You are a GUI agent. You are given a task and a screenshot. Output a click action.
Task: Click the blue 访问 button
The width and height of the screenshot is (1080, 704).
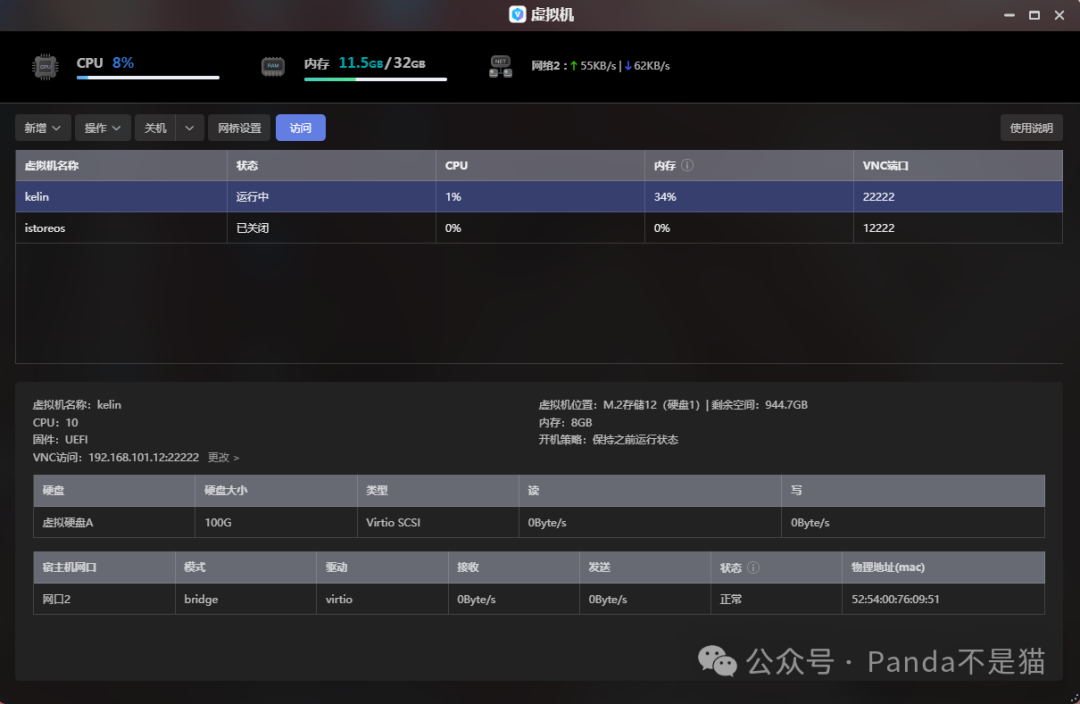pyautogui.click(x=300, y=128)
